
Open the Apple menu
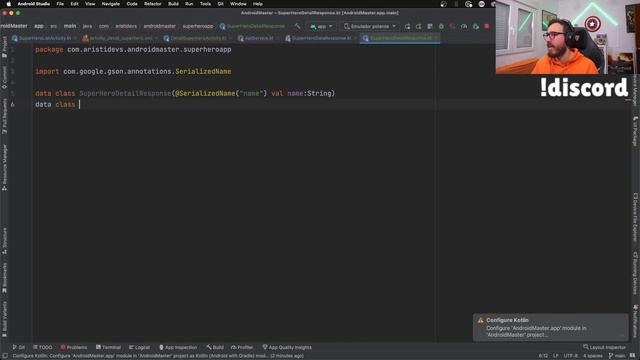click(9, 4)
